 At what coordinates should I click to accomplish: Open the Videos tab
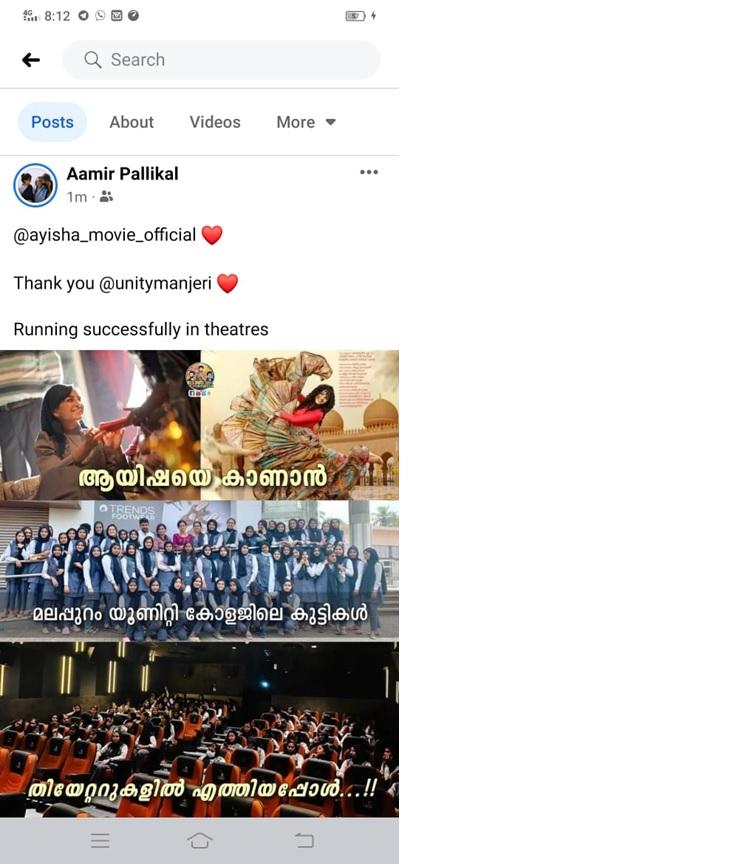coord(215,122)
